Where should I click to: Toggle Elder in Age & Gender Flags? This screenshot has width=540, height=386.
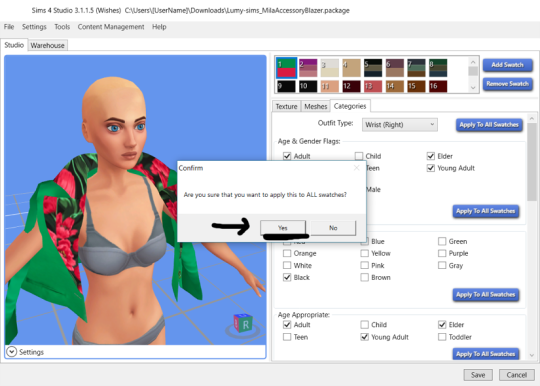[x=431, y=156]
